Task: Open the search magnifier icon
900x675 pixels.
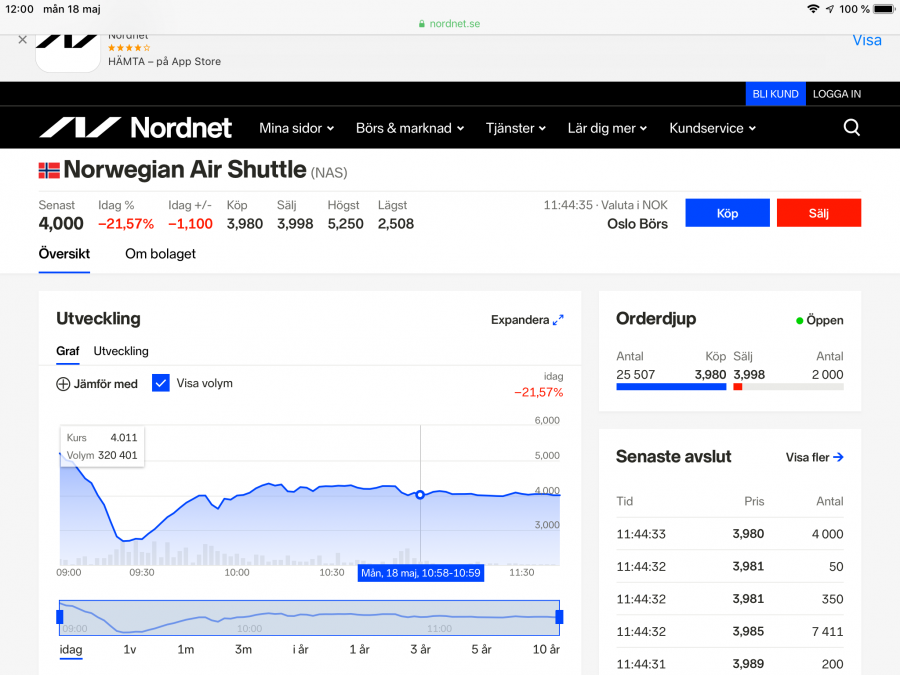Action: [x=851, y=128]
